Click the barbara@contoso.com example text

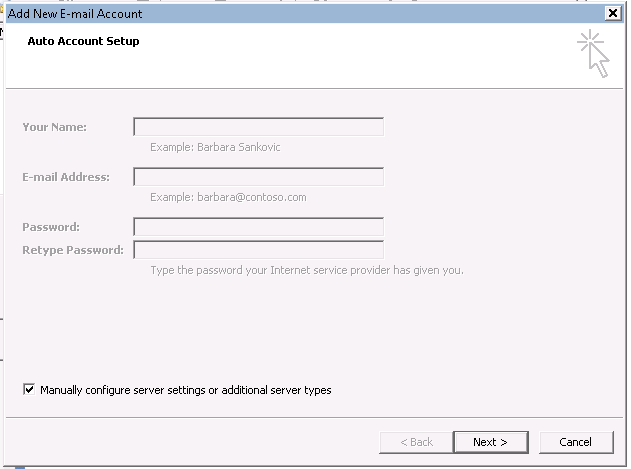[x=252, y=197]
